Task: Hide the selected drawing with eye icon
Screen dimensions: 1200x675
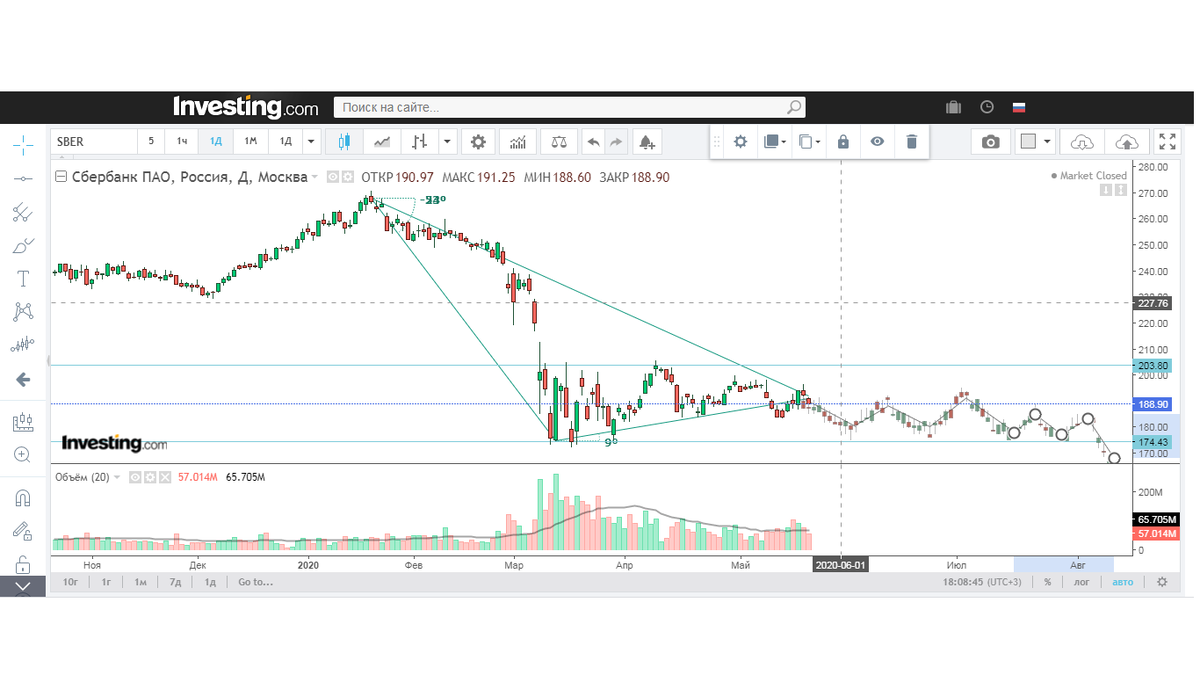Action: 877,141
